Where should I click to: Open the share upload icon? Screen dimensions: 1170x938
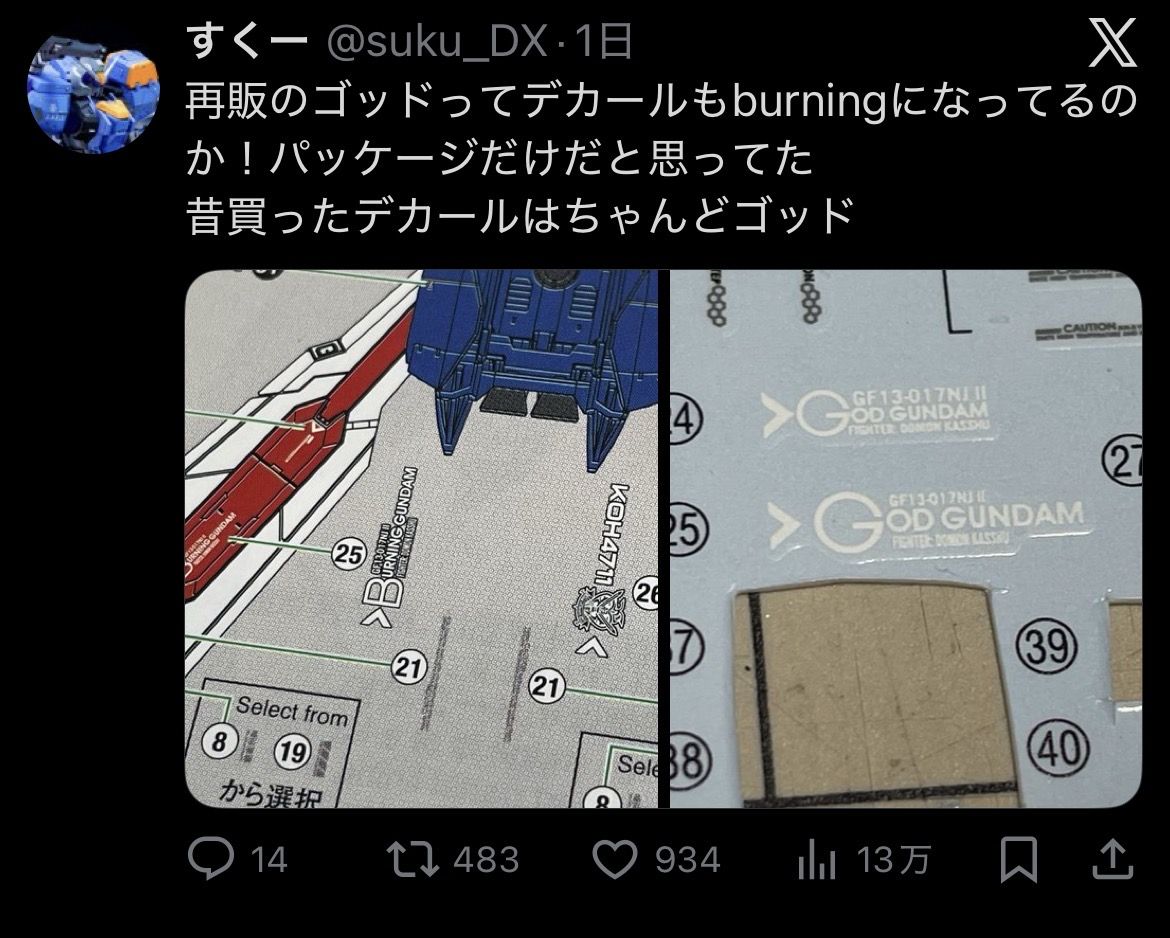(1113, 859)
